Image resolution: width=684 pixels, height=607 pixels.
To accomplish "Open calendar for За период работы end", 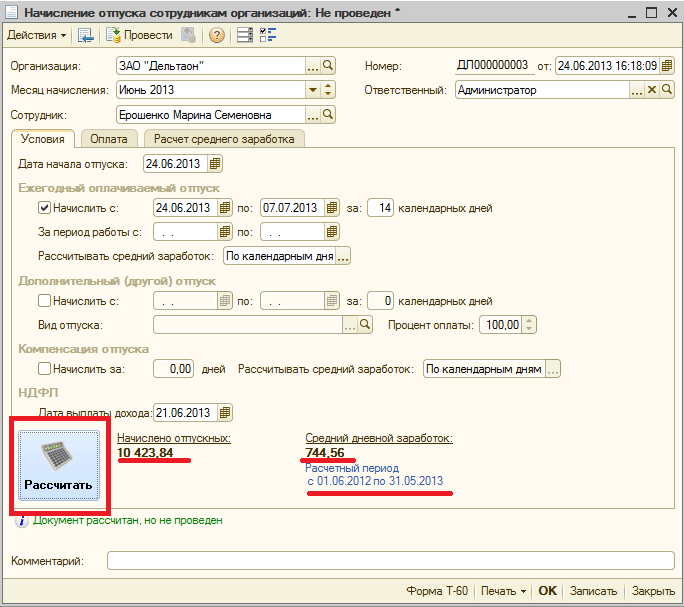I will (x=332, y=232).
